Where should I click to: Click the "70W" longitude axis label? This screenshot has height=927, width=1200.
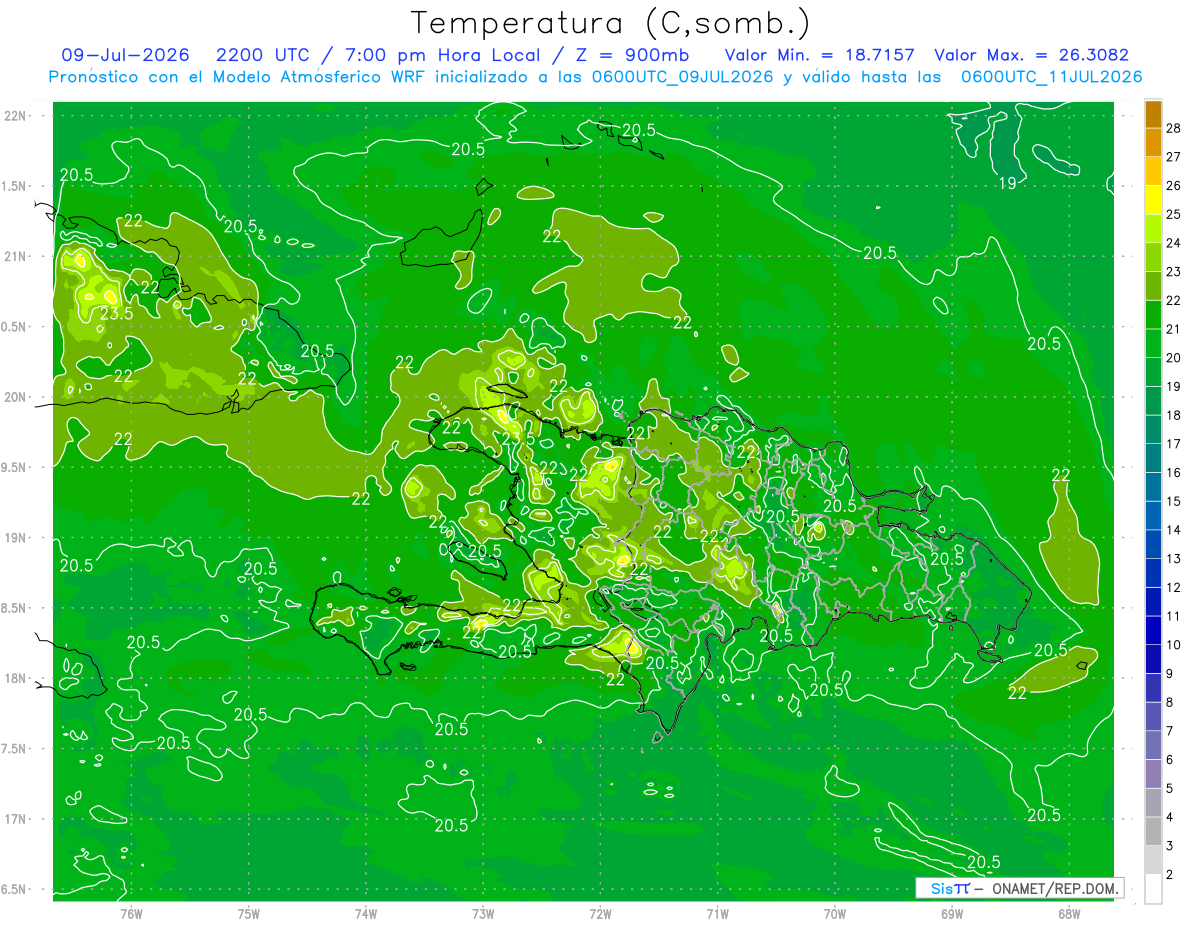(x=834, y=913)
